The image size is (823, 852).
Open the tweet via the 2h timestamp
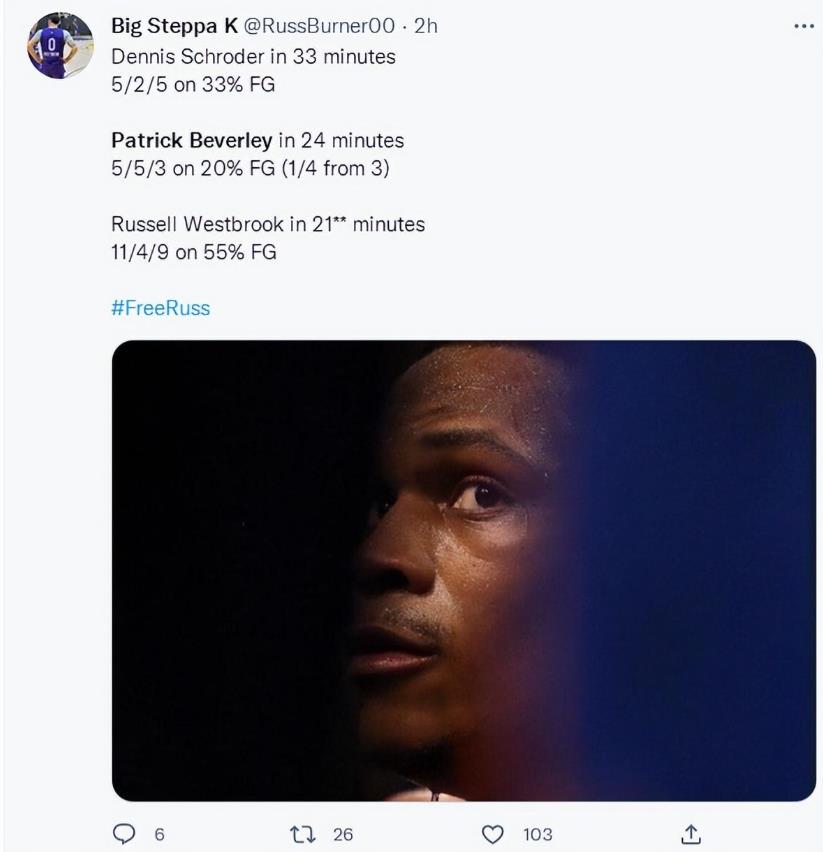[425, 27]
